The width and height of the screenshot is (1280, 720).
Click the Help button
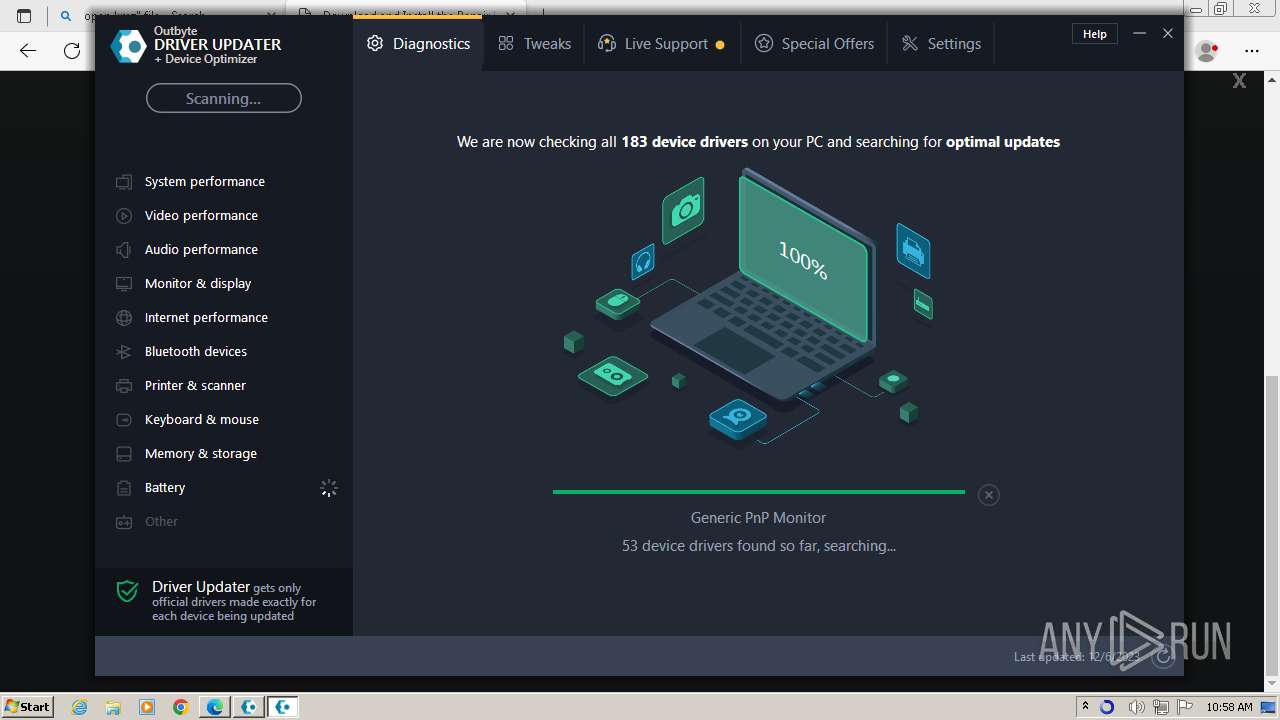coord(1095,34)
